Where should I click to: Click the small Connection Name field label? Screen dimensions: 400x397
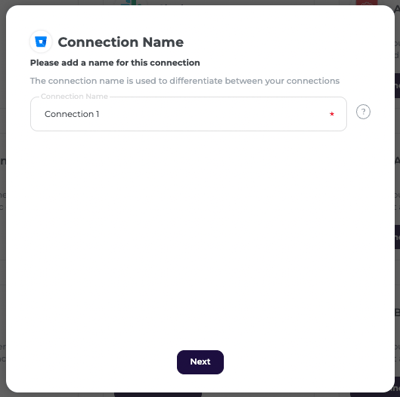(74, 96)
